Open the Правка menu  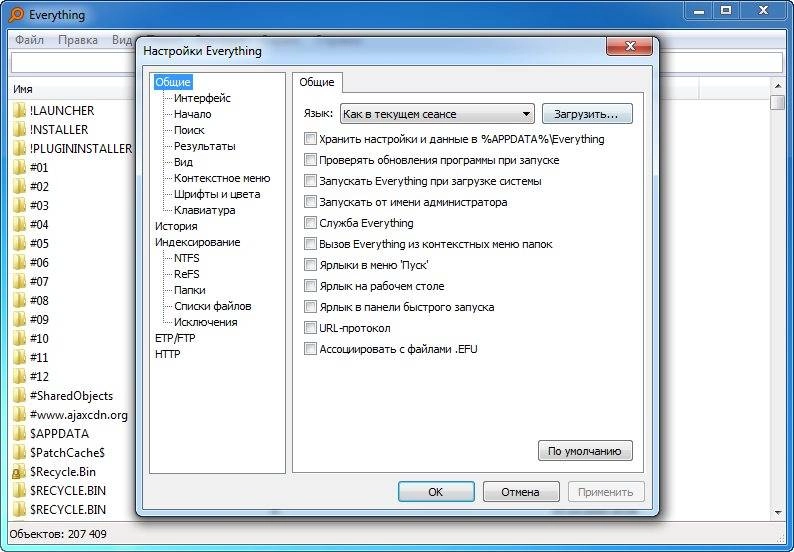point(77,40)
